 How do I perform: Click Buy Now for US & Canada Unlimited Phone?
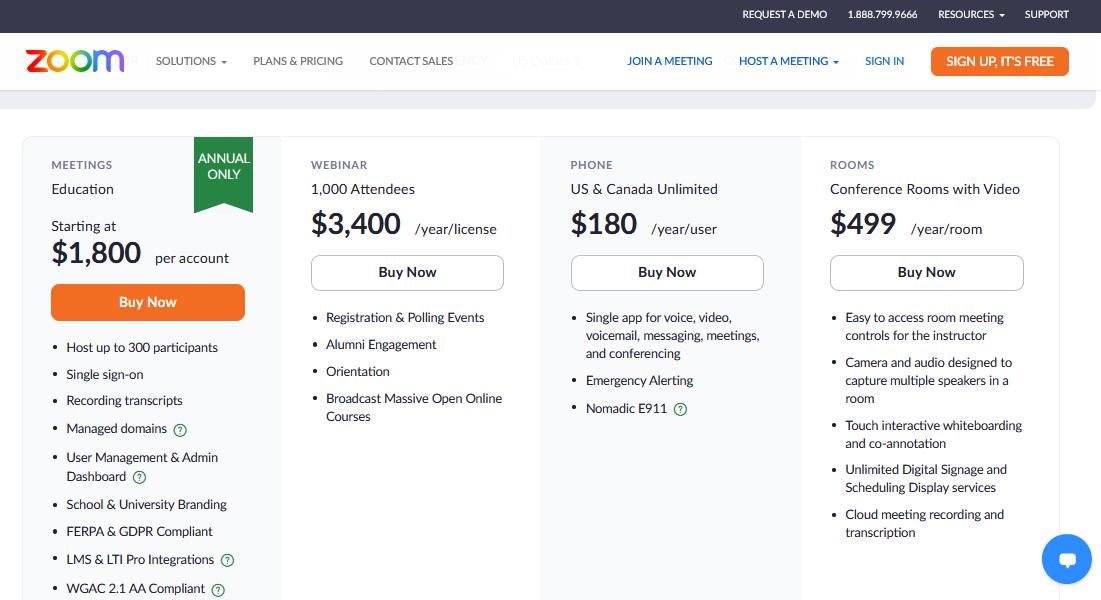tap(667, 272)
